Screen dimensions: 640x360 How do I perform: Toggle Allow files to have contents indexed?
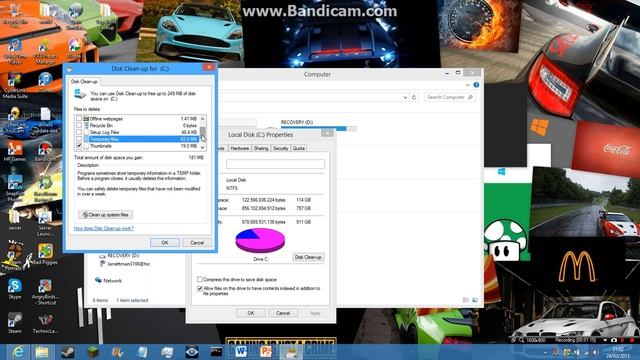pos(200,289)
